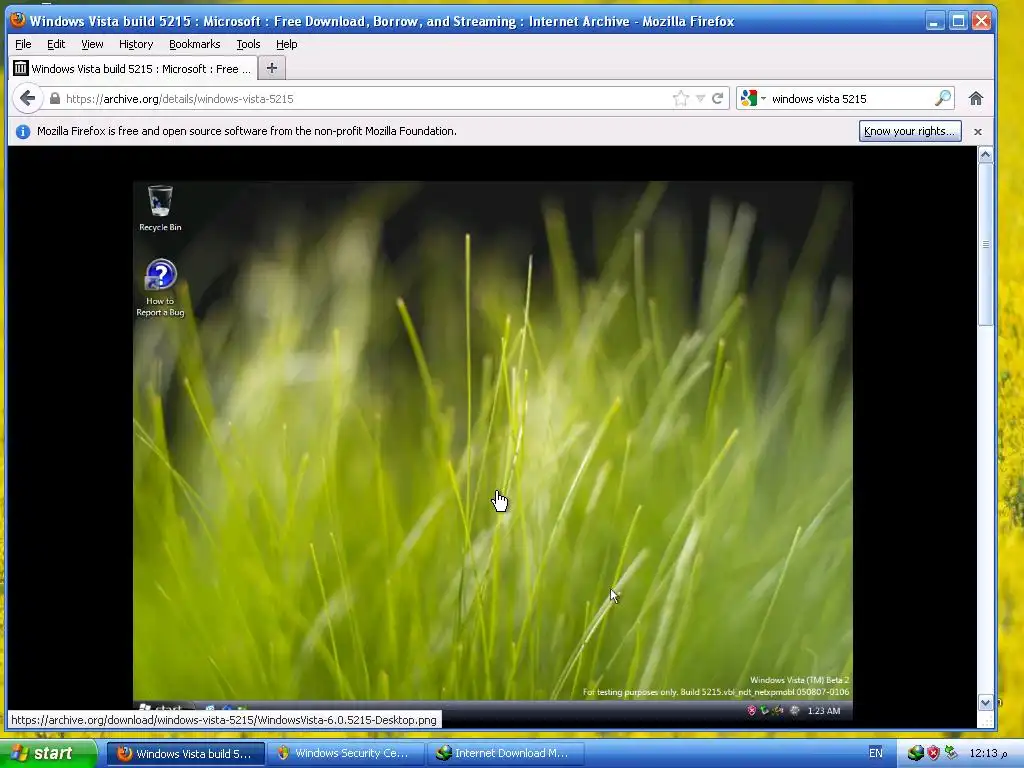The image size is (1024, 768).
Task: Bookmark this page with the star icon
Action: pos(680,99)
